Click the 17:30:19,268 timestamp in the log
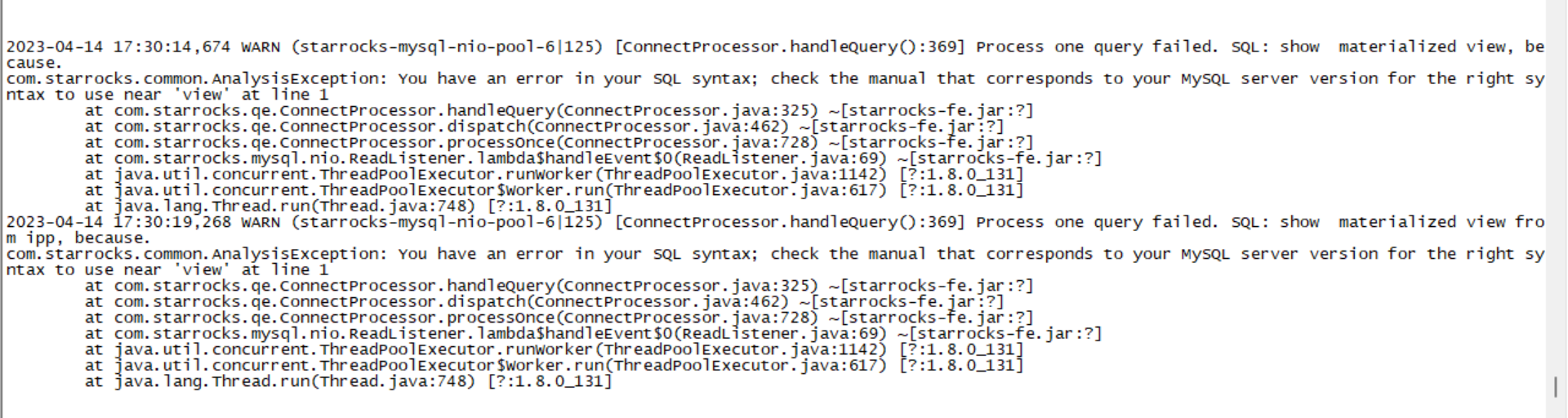1568x418 pixels. pyautogui.click(x=171, y=222)
